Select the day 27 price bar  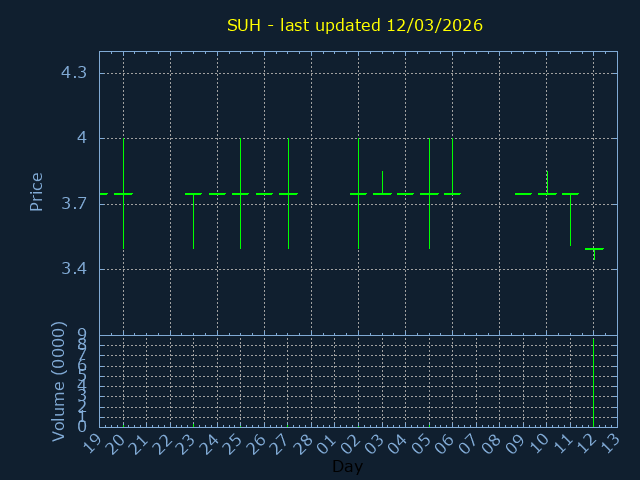point(288,193)
